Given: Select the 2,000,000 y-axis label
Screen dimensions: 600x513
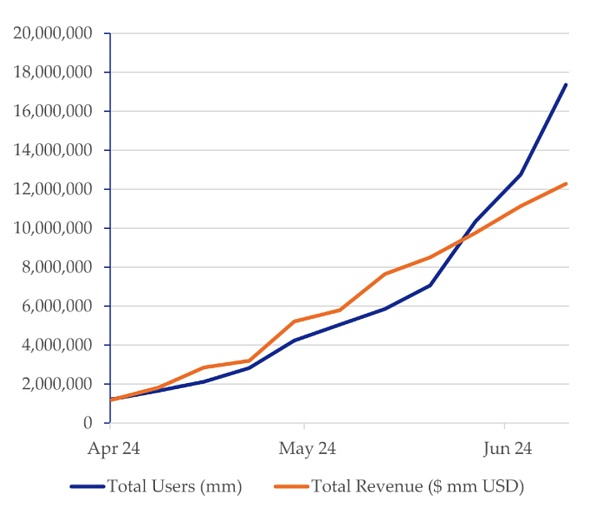Looking at the screenshot, I should [x=57, y=384].
